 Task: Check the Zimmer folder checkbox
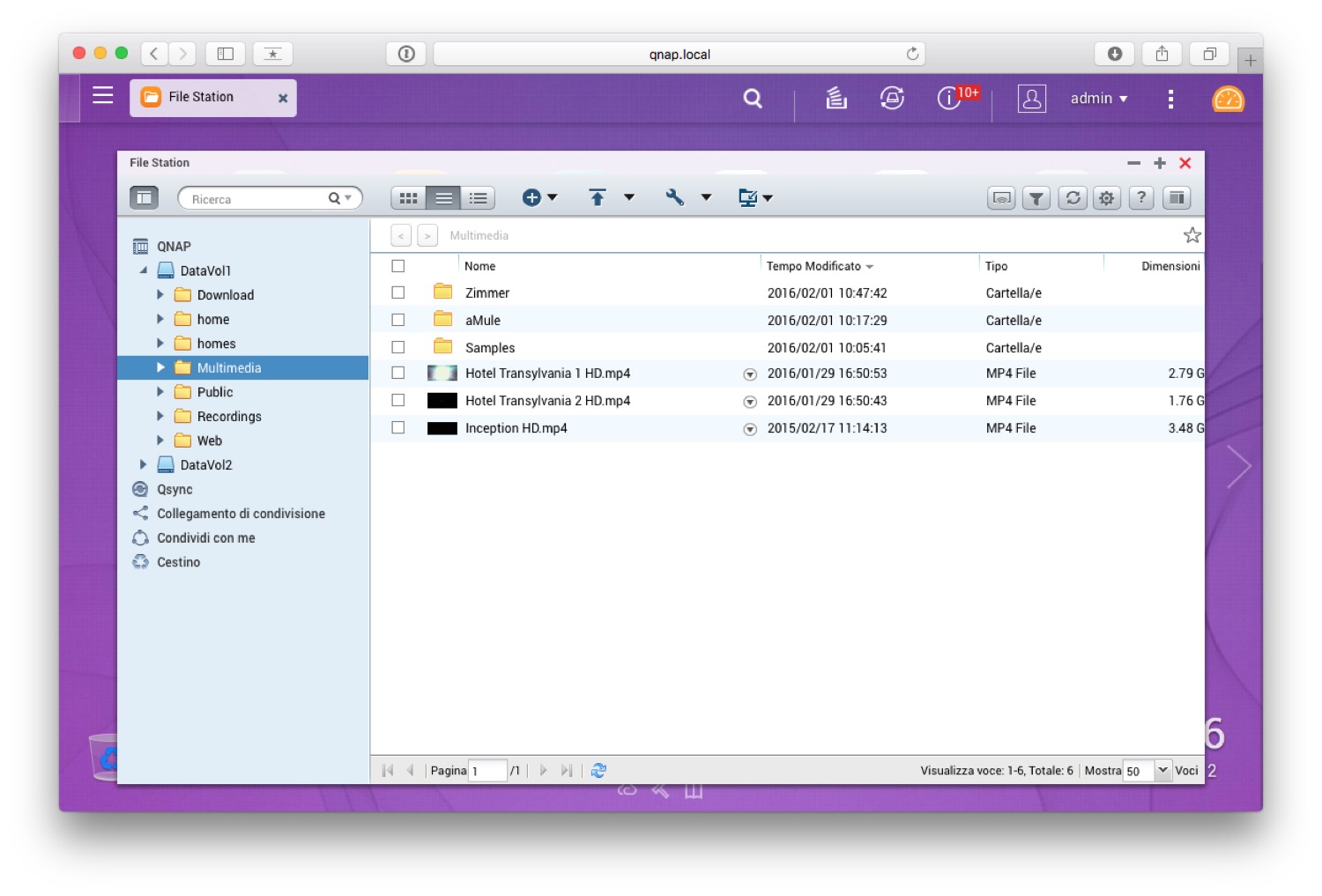tap(398, 292)
